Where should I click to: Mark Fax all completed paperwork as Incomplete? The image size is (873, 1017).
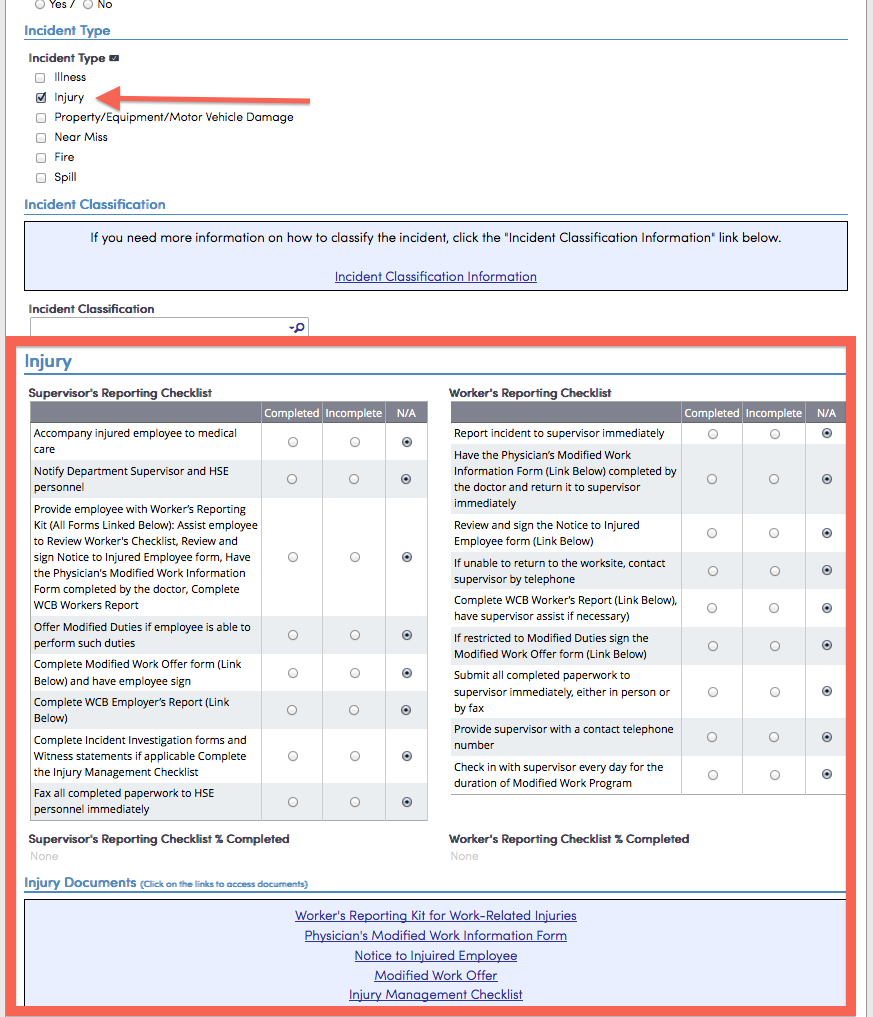(x=355, y=802)
